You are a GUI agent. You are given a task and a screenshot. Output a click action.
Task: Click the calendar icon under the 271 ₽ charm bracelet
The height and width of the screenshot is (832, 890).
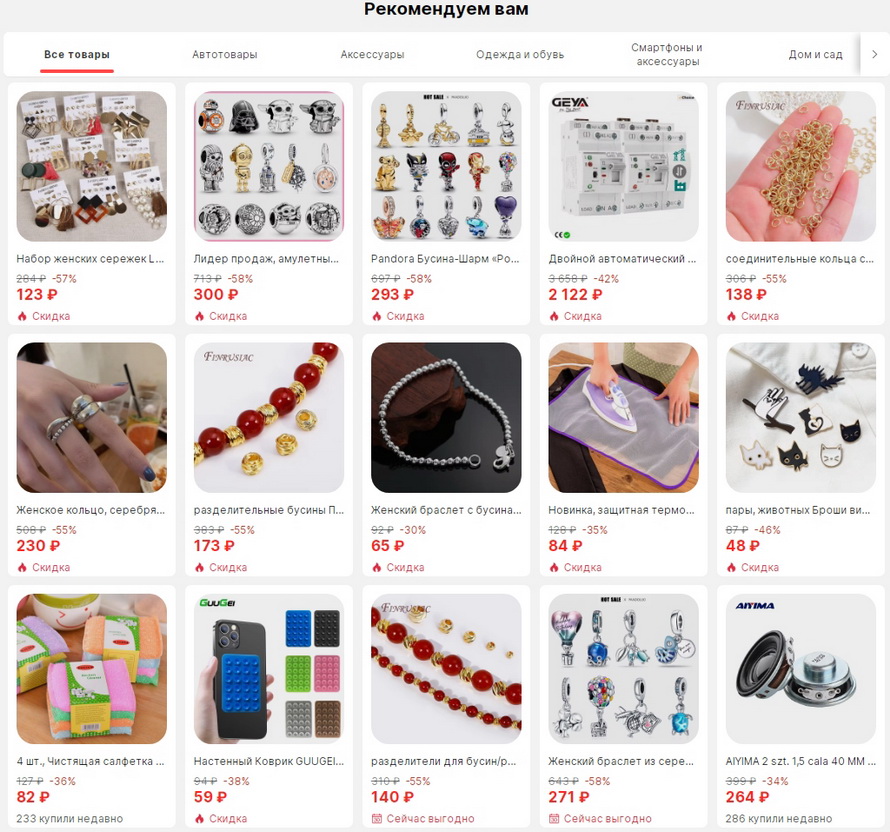tap(554, 818)
